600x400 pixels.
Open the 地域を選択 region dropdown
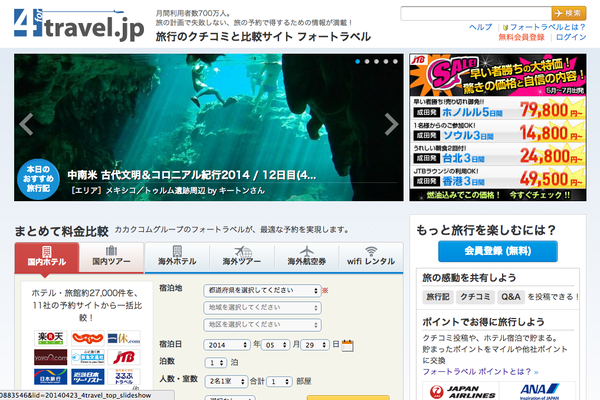(x=262, y=308)
